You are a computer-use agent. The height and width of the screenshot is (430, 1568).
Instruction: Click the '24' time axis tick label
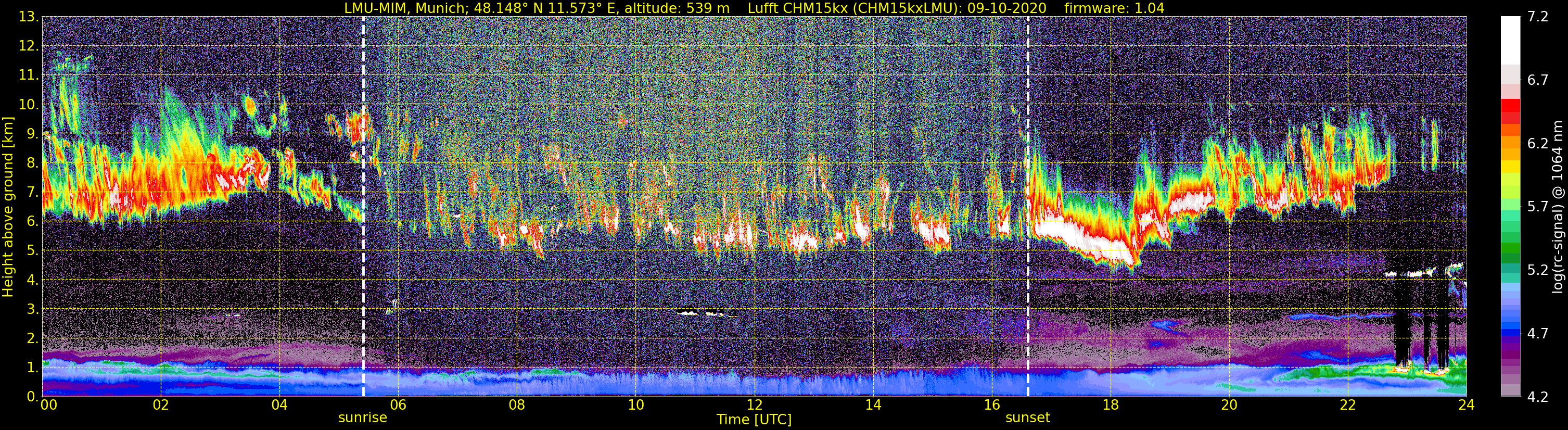(1467, 405)
